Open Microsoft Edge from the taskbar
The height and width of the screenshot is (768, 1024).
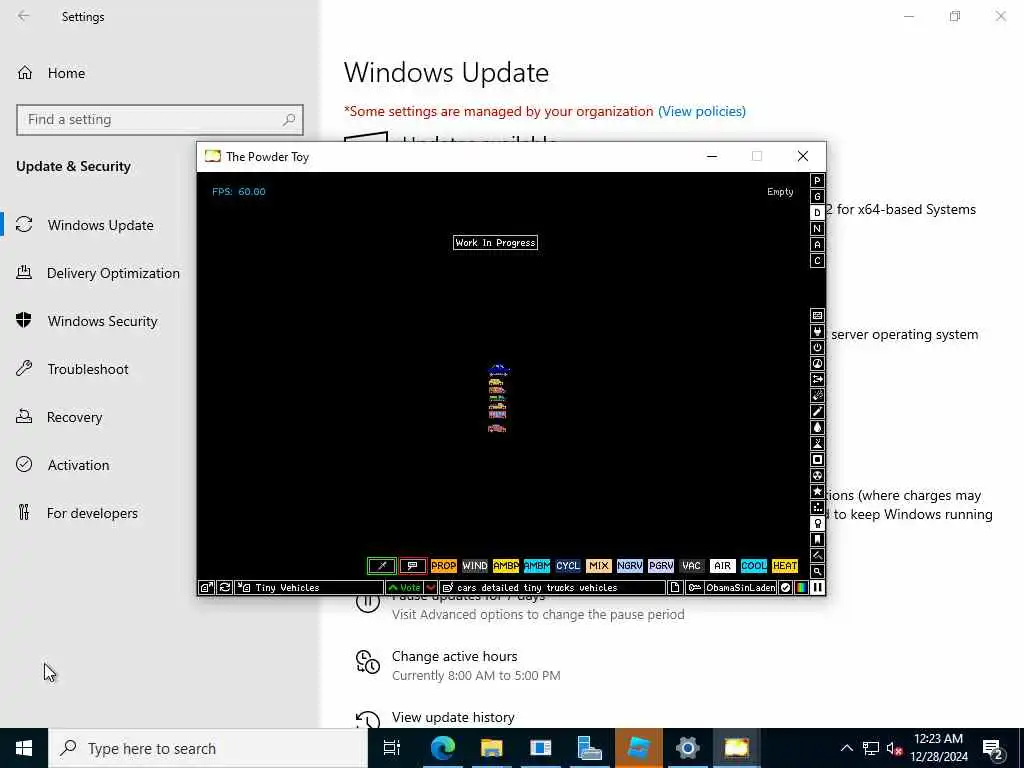click(442, 748)
